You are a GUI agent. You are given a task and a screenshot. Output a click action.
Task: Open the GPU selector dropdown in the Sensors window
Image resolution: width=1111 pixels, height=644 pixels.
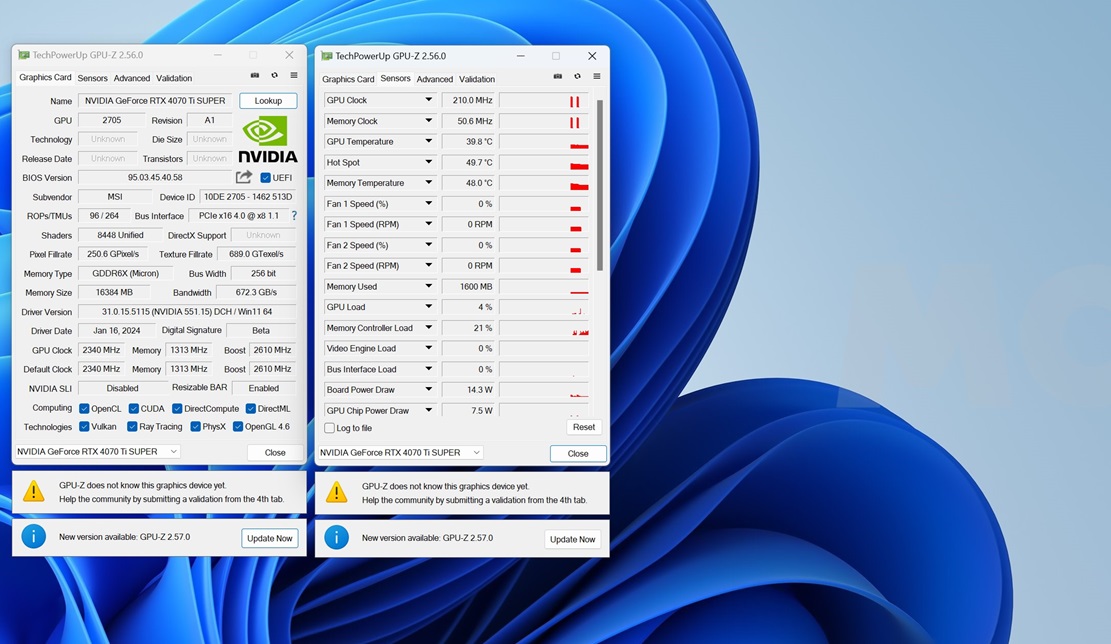pos(400,453)
